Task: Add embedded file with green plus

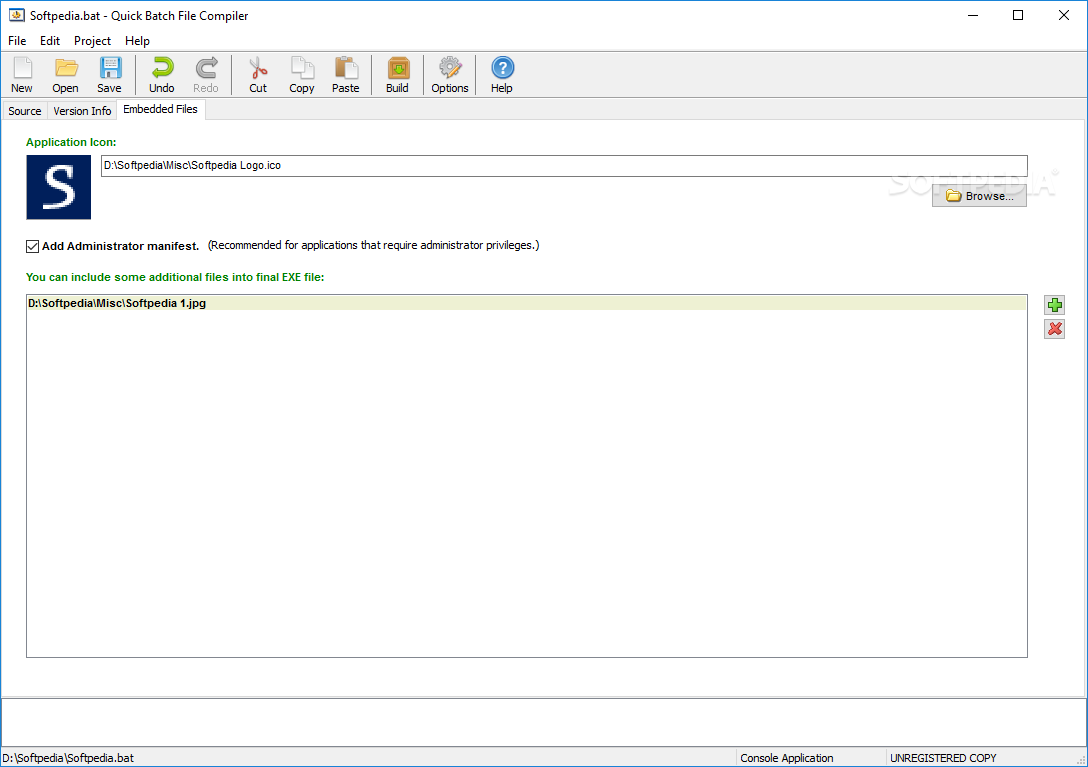Action: click(x=1055, y=305)
